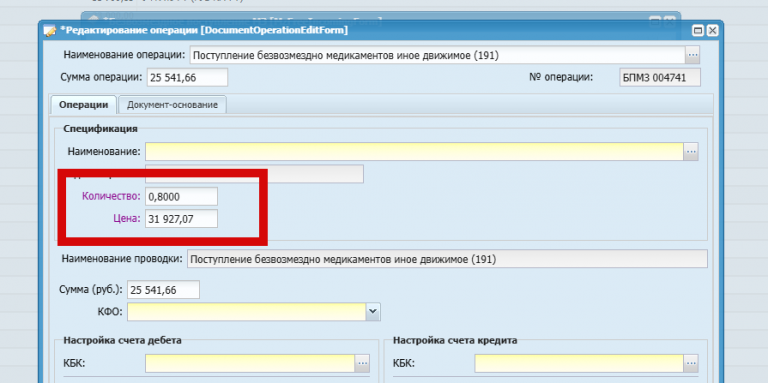Click the Сумма операции field
This screenshot has width=768, height=383.
coord(187,77)
